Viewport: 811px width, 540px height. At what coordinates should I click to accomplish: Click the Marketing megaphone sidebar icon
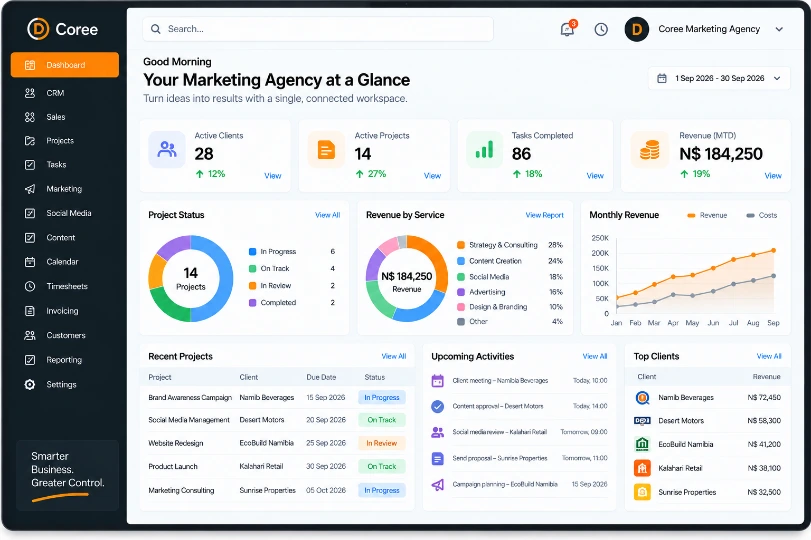coord(30,189)
